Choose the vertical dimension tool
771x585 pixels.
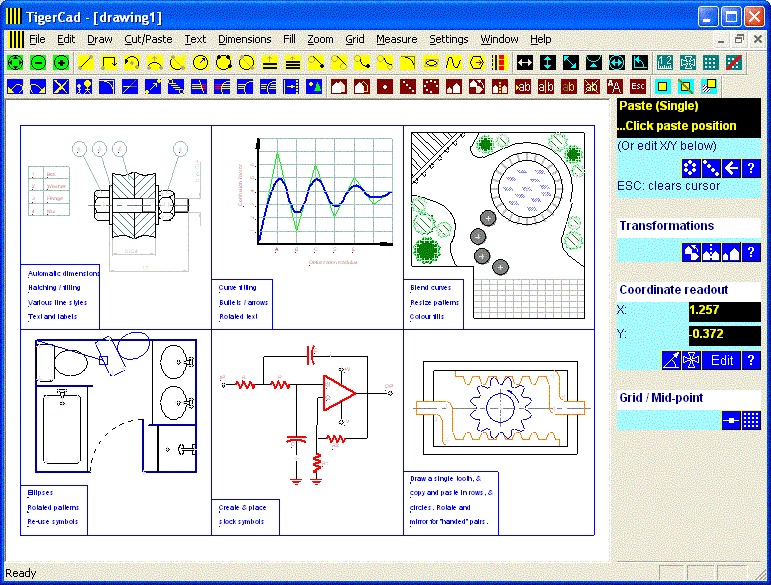tap(548, 63)
